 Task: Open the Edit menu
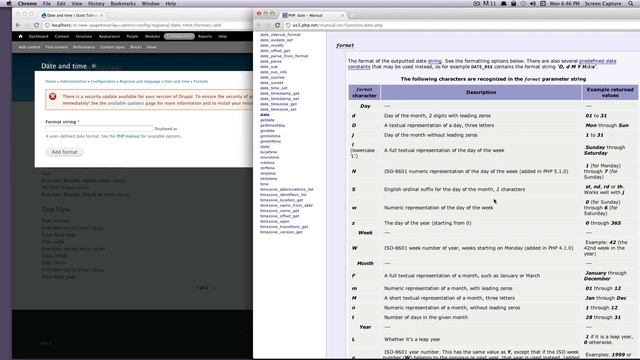pos(61,4)
